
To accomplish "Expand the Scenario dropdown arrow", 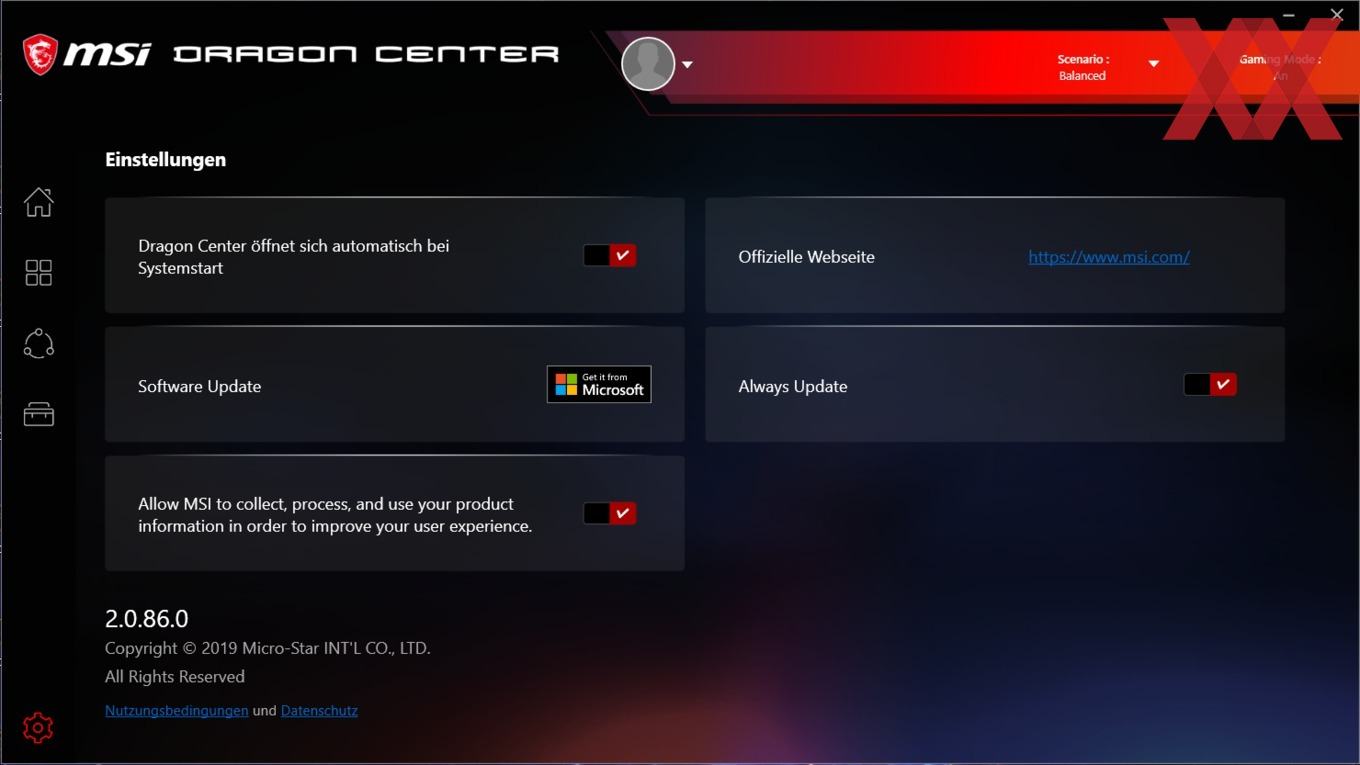I will [1153, 64].
